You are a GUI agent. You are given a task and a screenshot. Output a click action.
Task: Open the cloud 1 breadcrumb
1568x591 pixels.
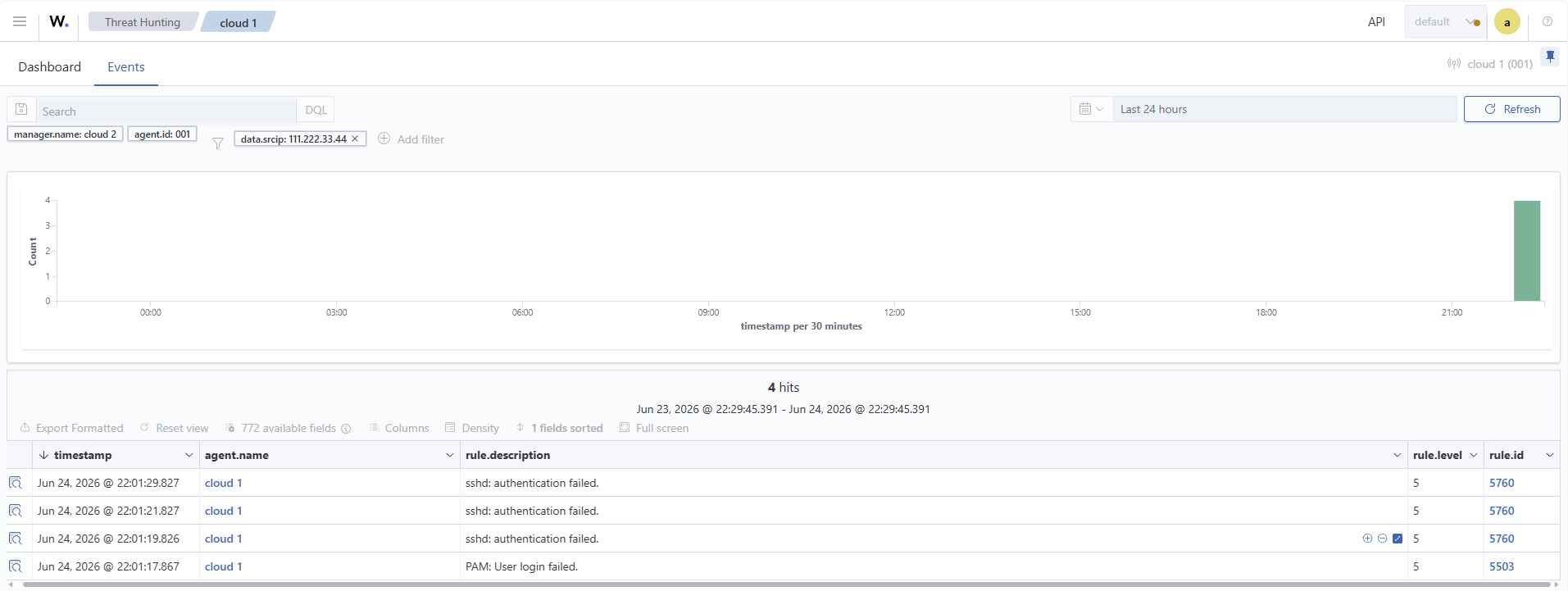238,22
